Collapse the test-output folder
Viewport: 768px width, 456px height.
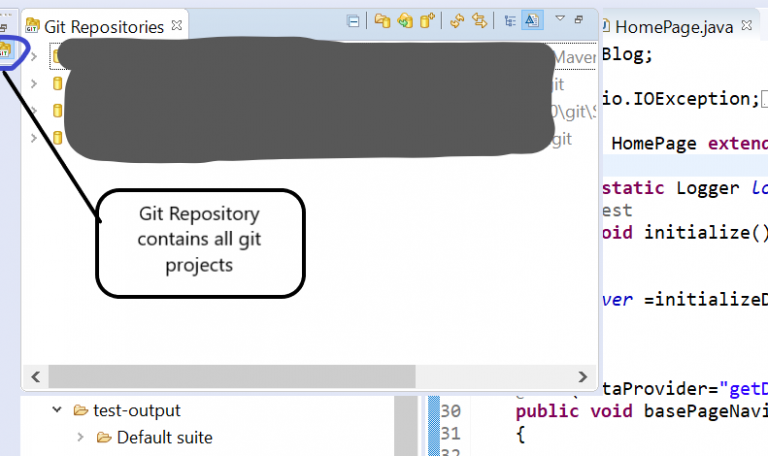(57, 409)
